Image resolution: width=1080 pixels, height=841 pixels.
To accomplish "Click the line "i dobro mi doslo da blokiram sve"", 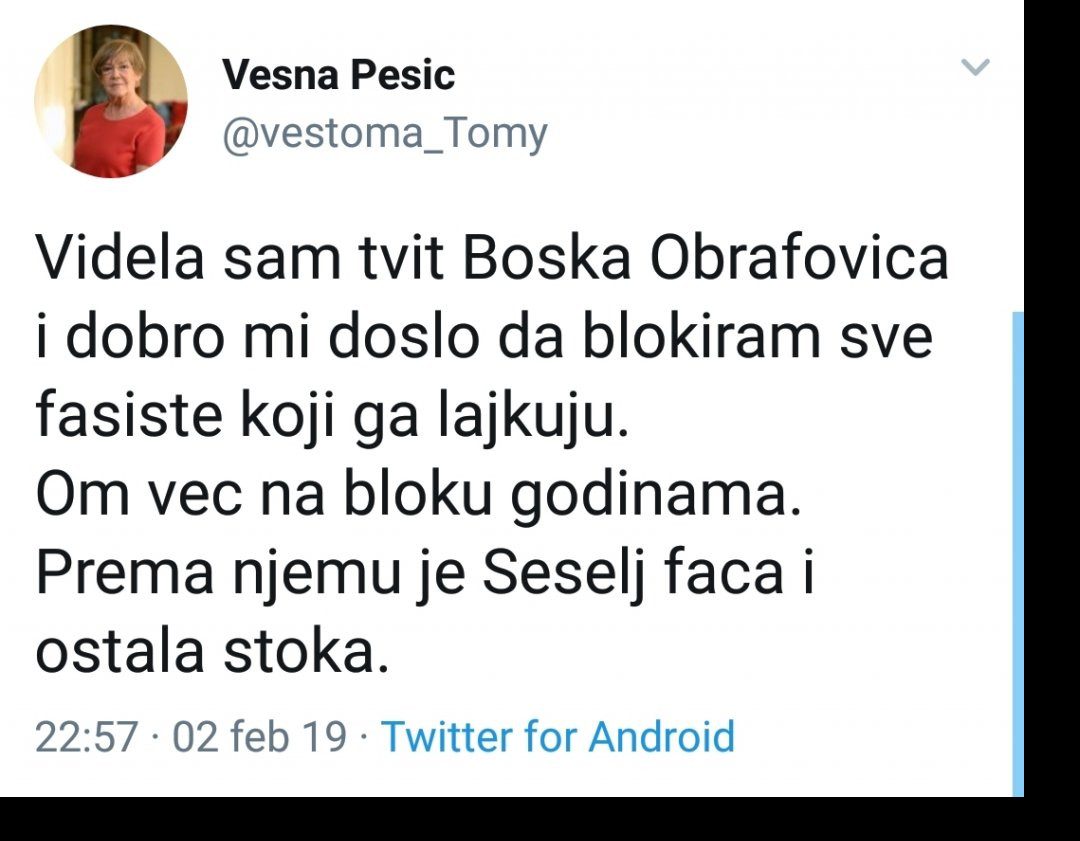I will coord(484,338).
